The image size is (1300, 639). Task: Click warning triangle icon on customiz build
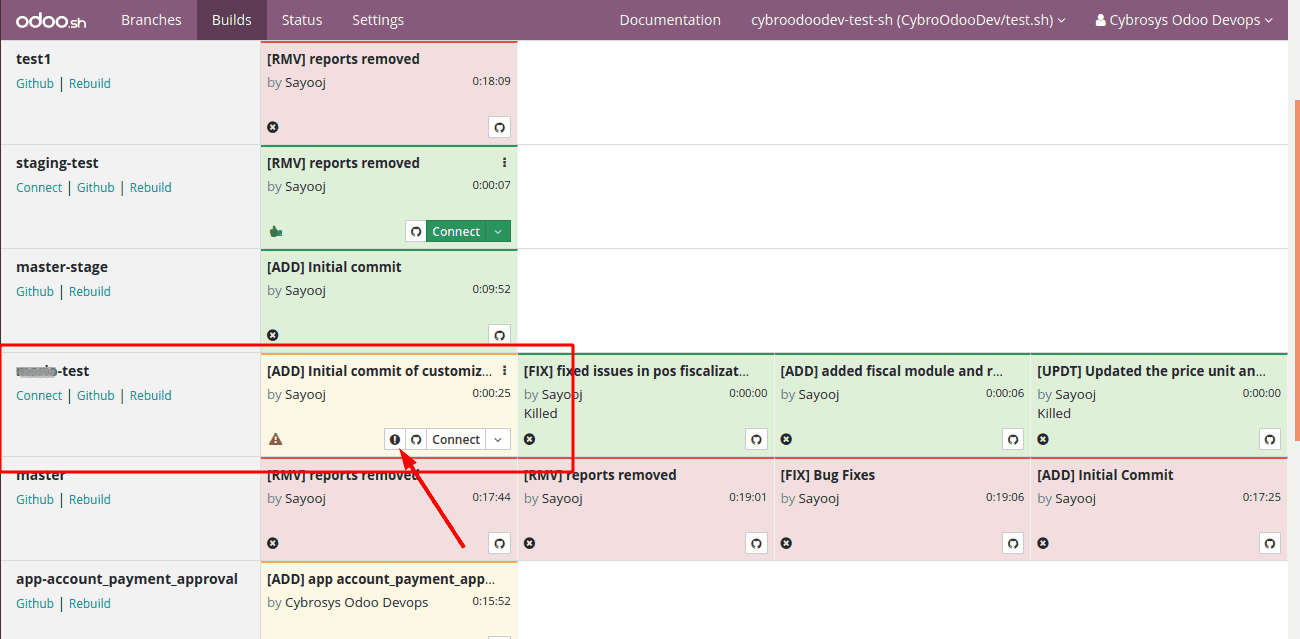click(x=276, y=439)
